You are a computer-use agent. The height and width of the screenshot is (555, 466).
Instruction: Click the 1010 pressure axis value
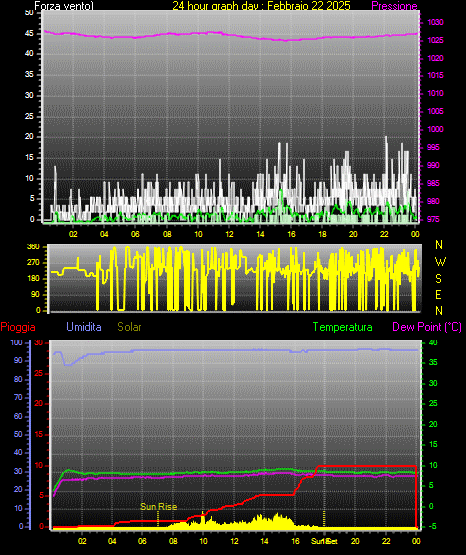point(435,93)
